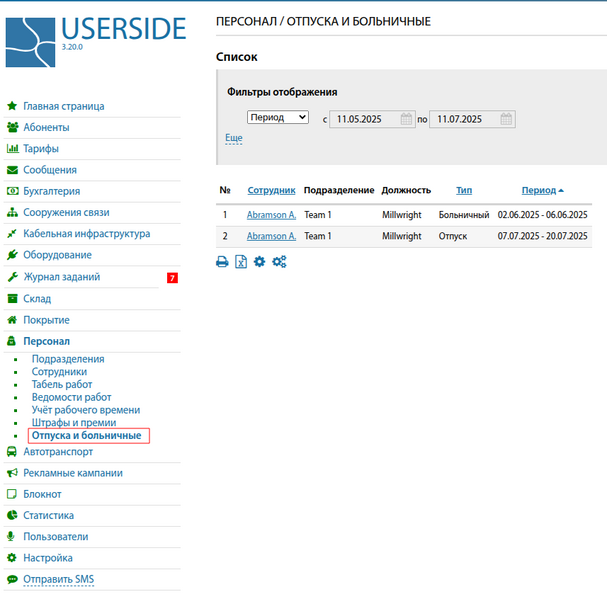Sort the table by Сотрудник column

coord(271,190)
